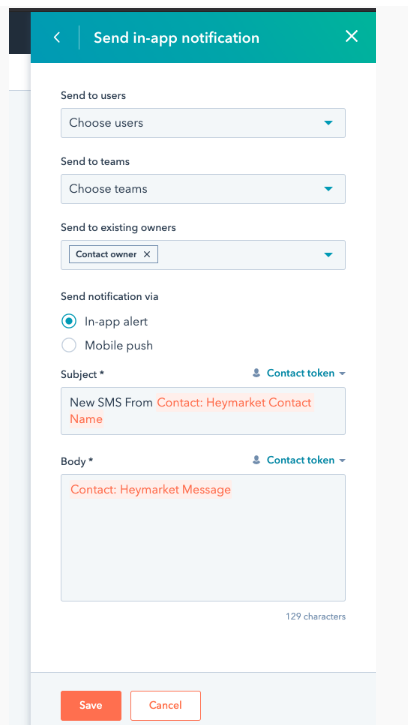Open the Choose teams dropdown
This screenshot has height=725, width=408.
[x=203, y=189]
